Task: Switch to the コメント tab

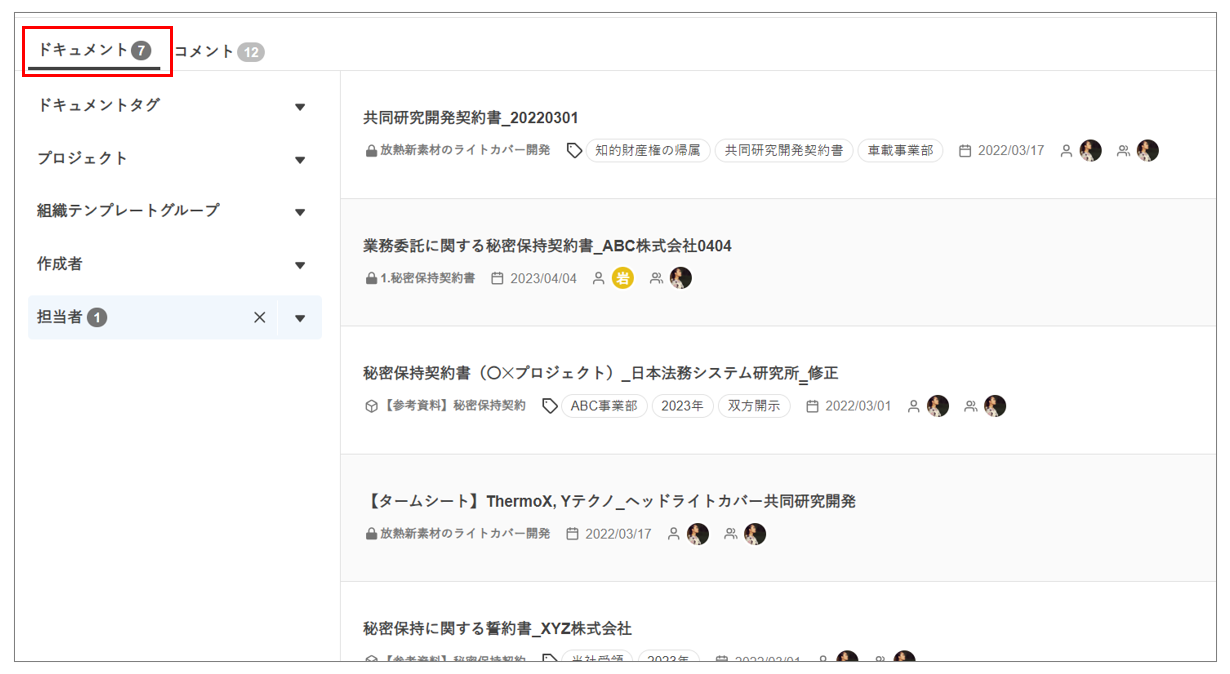Action: click(x=219, y=51)
